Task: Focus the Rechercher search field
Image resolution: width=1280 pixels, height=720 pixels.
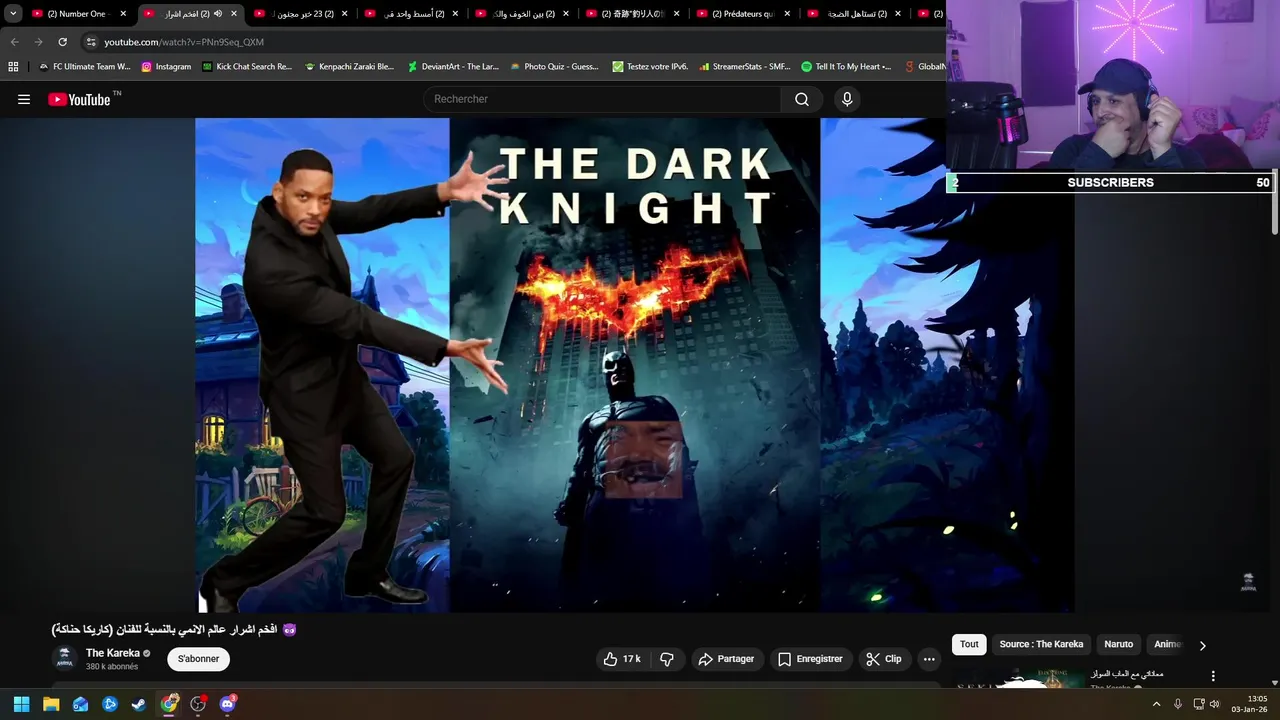Action: 602,99
